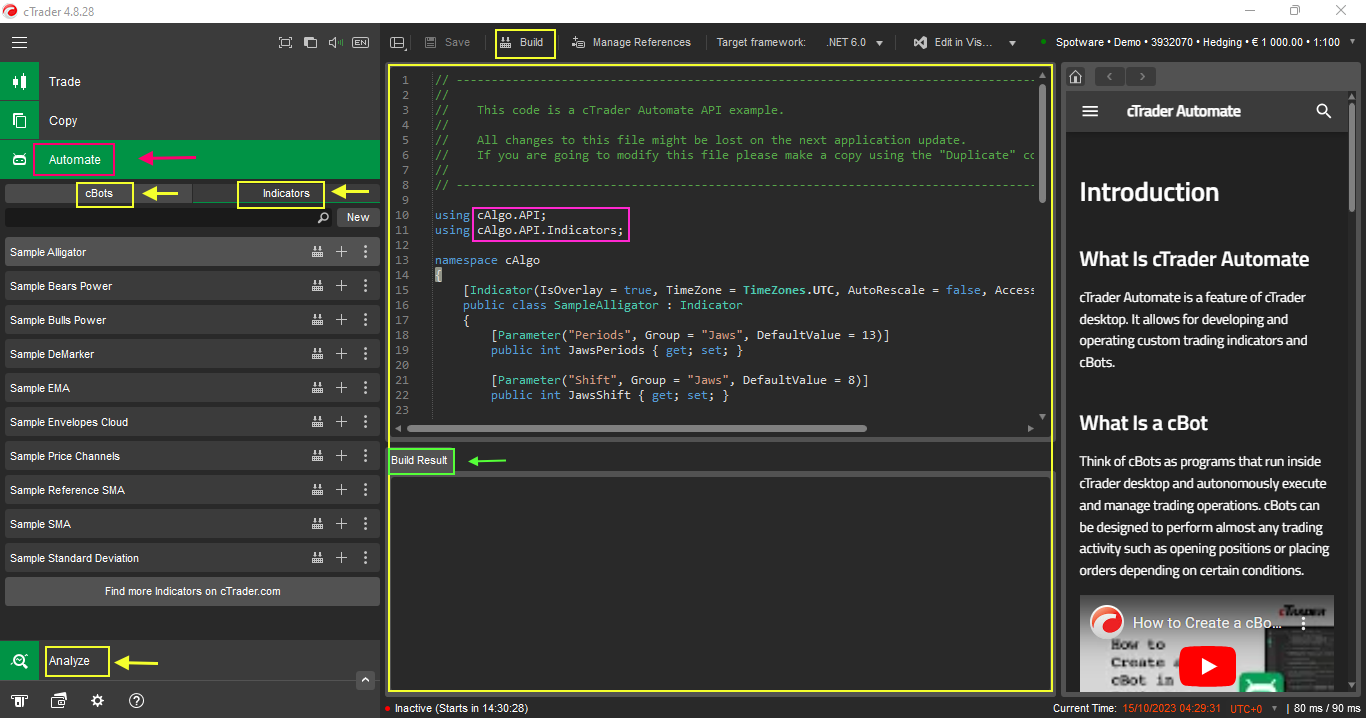1366x718 pixels.
Task: Expand the .NET 6.0 target framework dropdown
Action: tap(879, 43)
